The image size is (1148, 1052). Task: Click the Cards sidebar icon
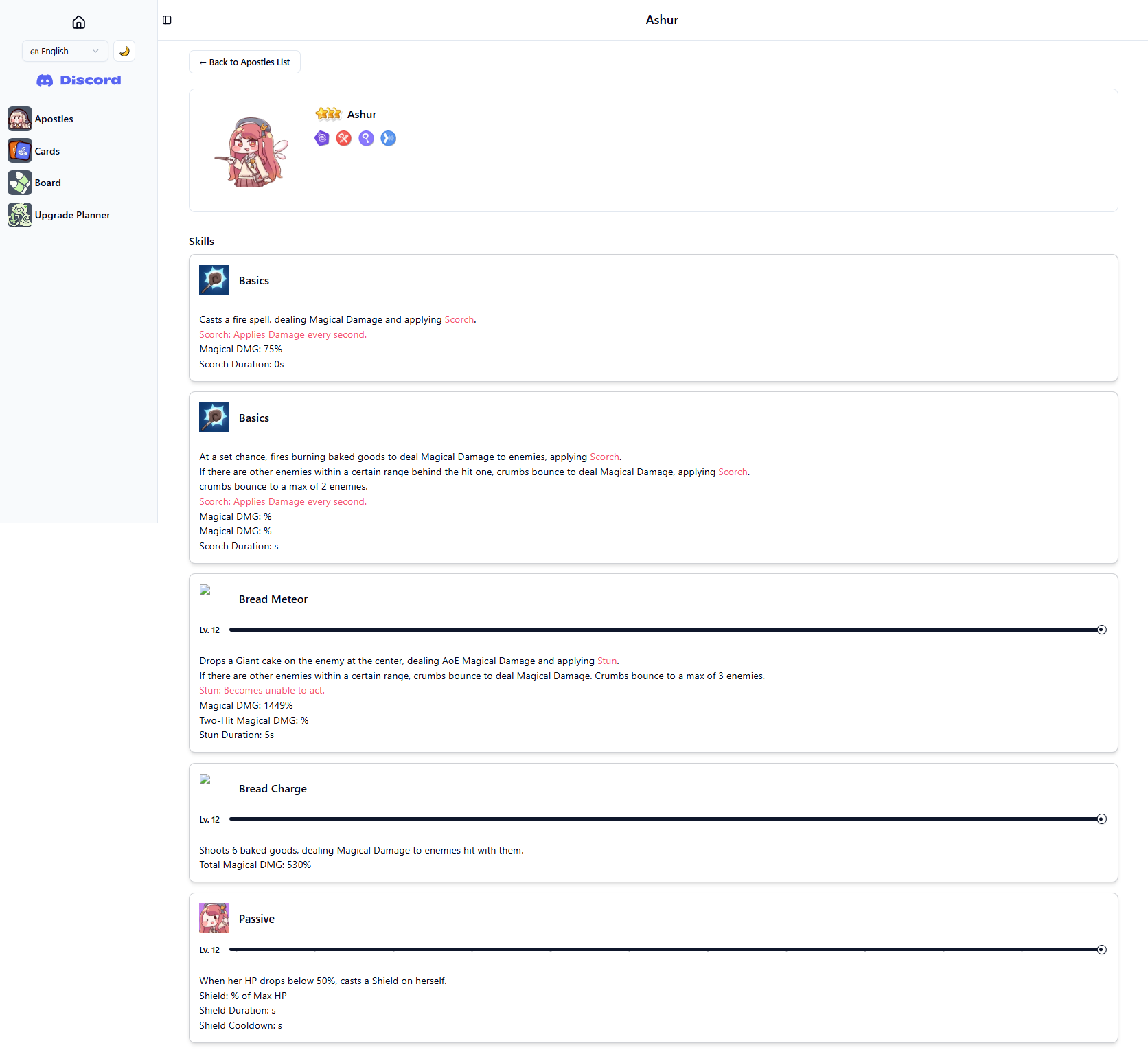[x=20, y=151]
